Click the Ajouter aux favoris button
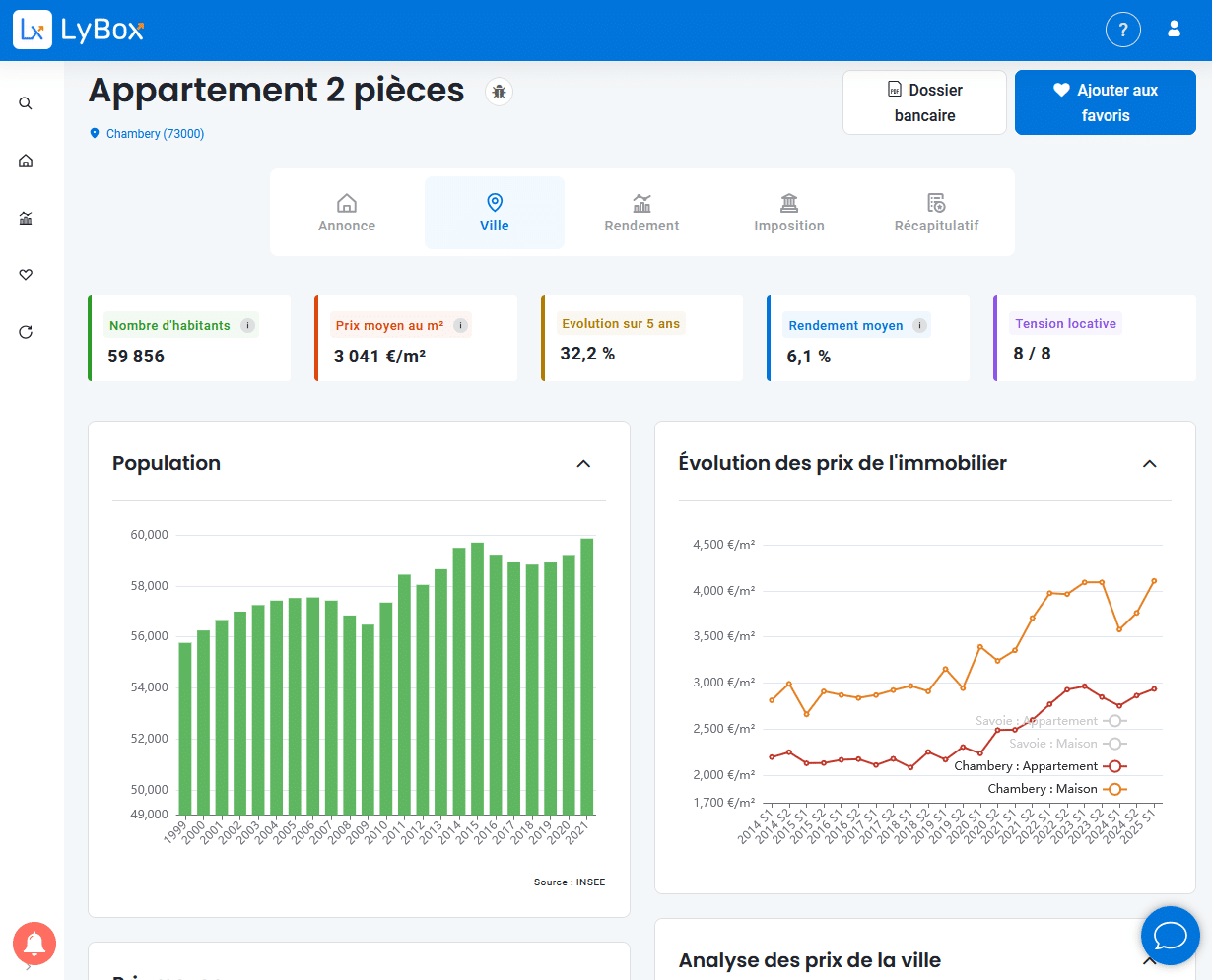 [x=1105, y=101]
